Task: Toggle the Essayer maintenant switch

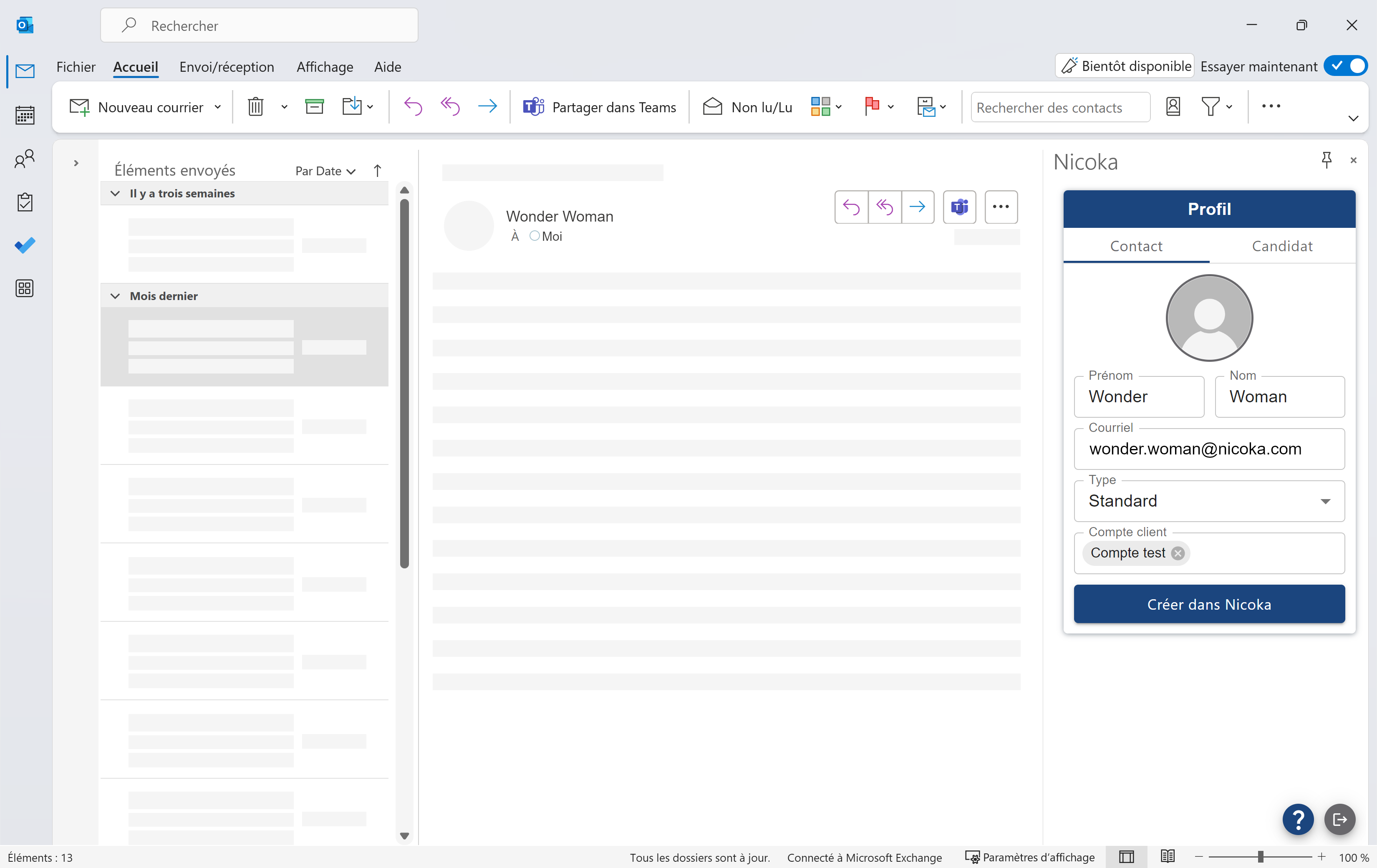Action: pyautogui.click(x=1346, y=66)
